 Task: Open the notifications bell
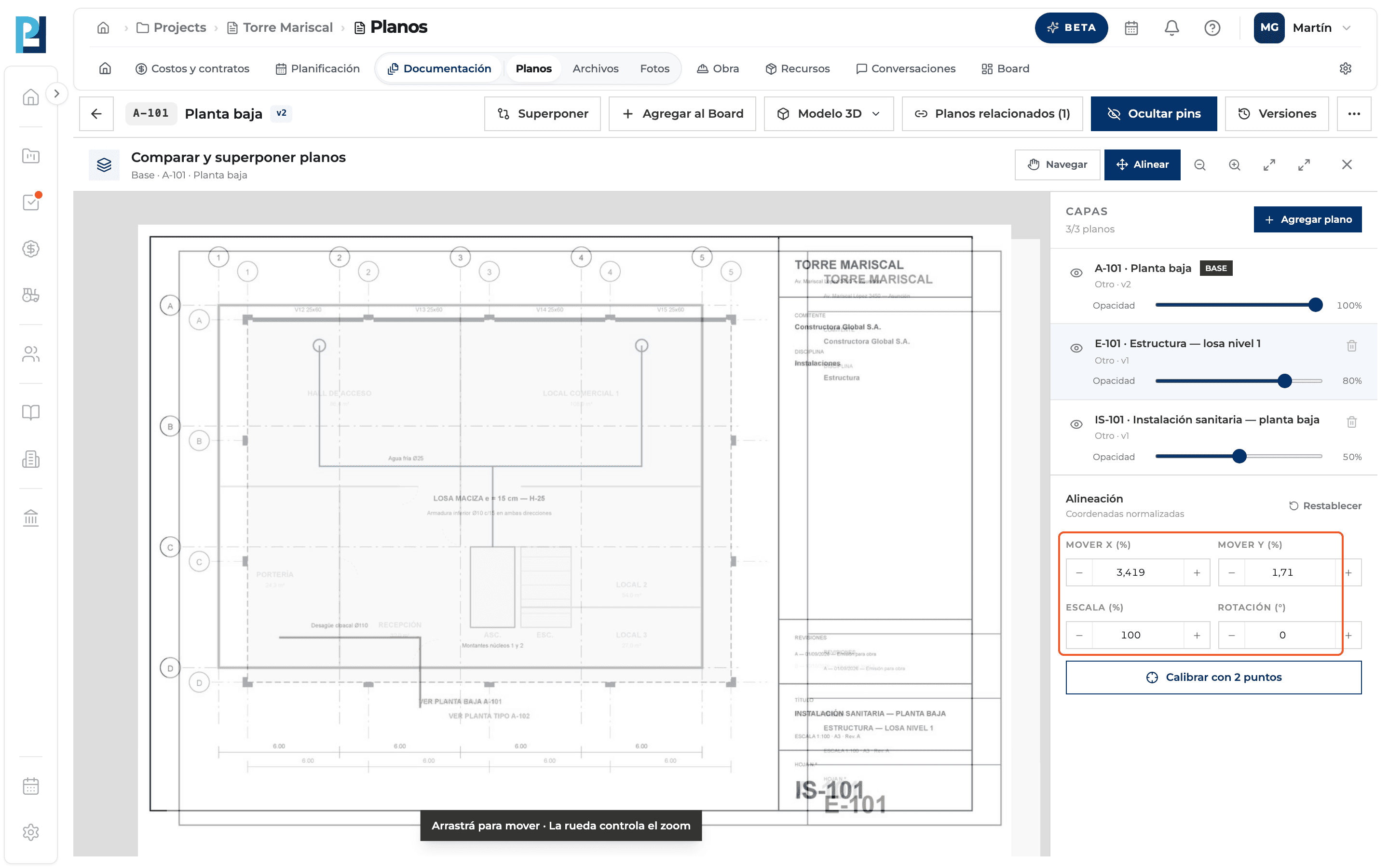1171,27
